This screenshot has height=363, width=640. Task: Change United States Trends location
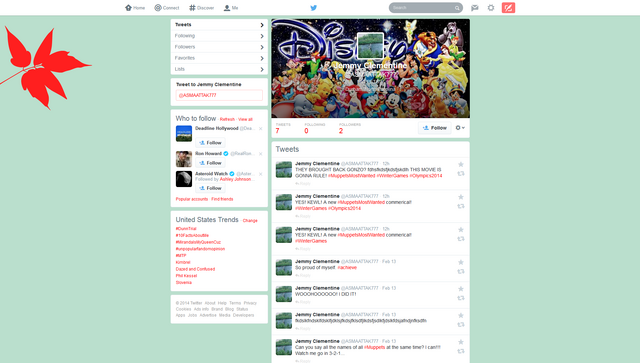click(x=250, y=221)
